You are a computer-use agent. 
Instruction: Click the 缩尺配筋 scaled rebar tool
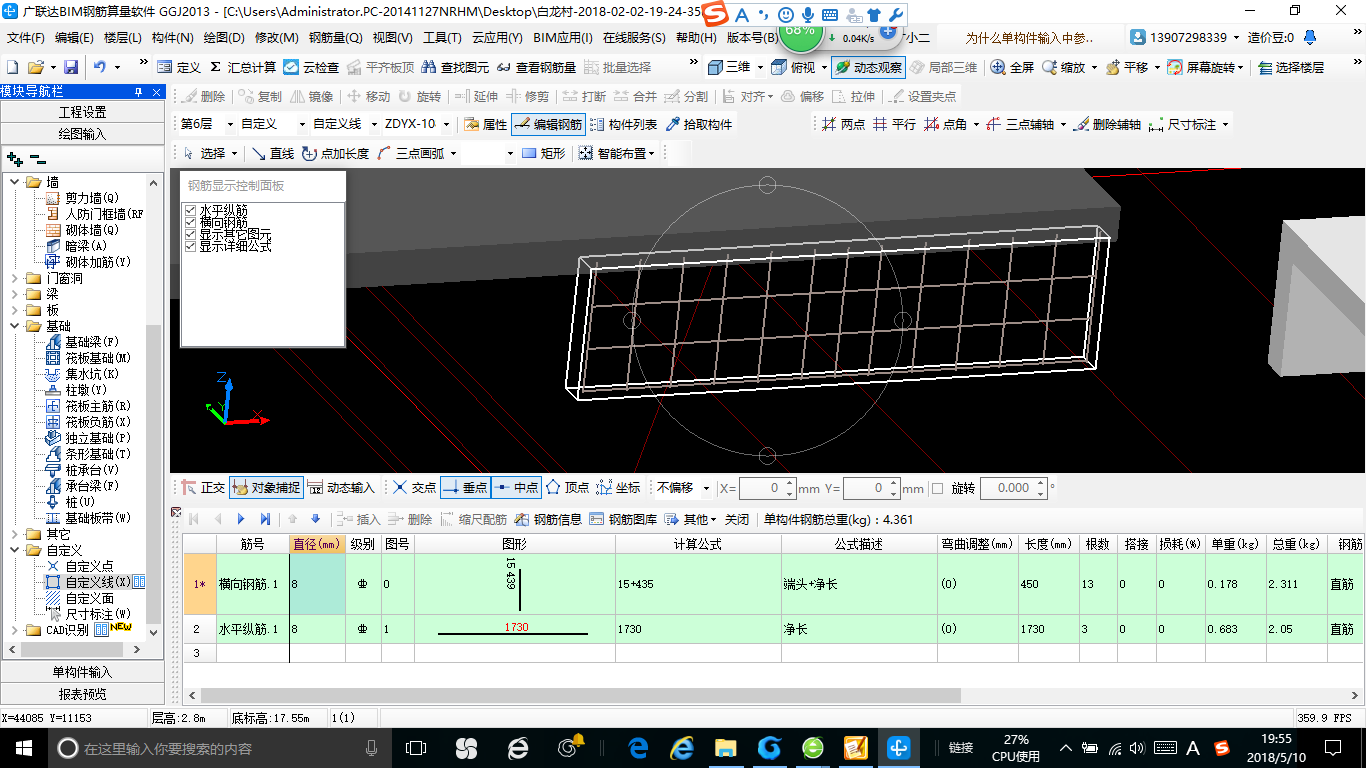click(473, 519)
